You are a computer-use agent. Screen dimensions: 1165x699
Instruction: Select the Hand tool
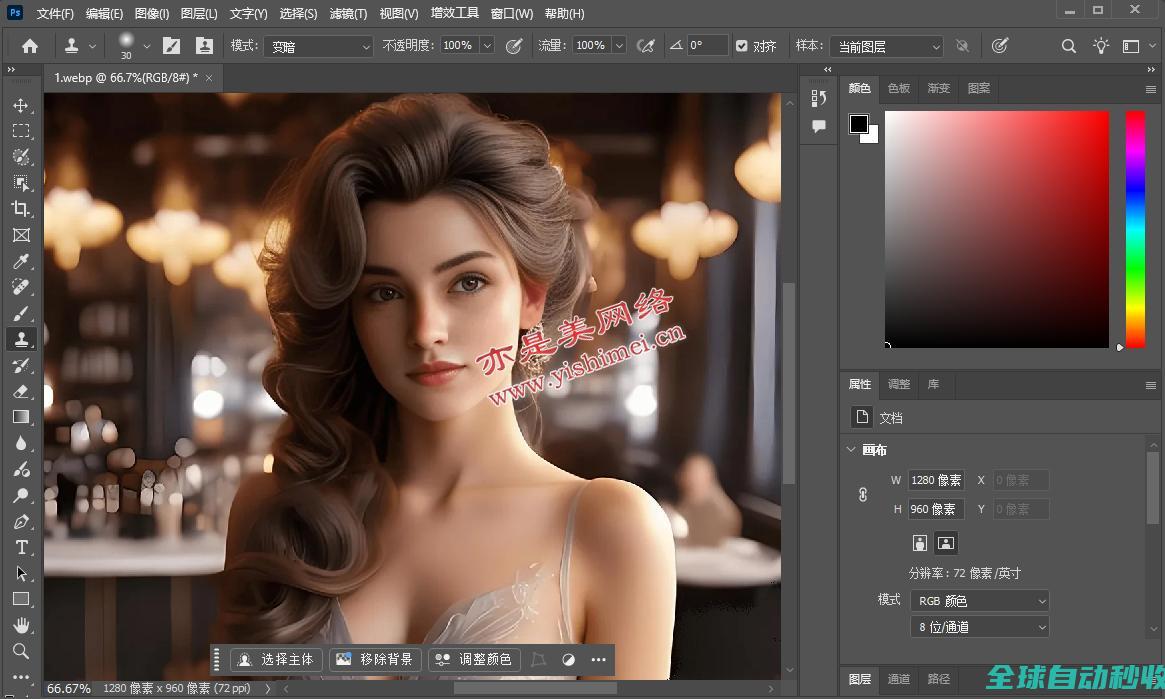pos(21,625)
